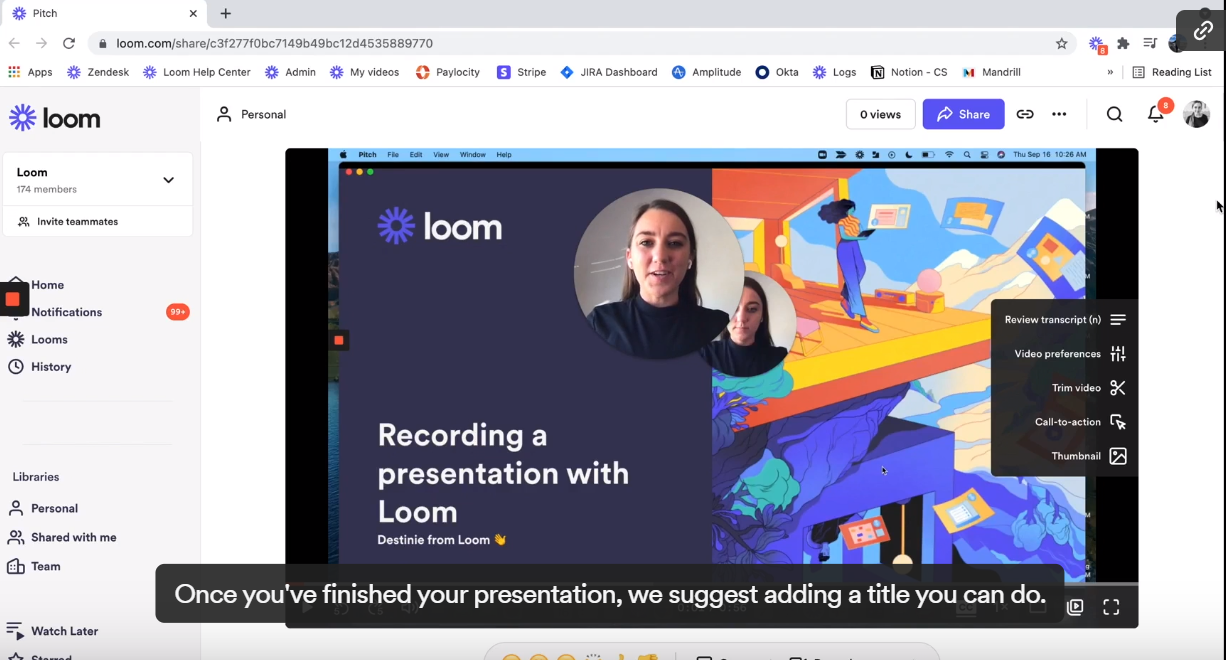Open the Admin bookmark
Image resolution: width=1226 pixels, height=660 pixels.
pyautogui.click(x=290, y=72)
